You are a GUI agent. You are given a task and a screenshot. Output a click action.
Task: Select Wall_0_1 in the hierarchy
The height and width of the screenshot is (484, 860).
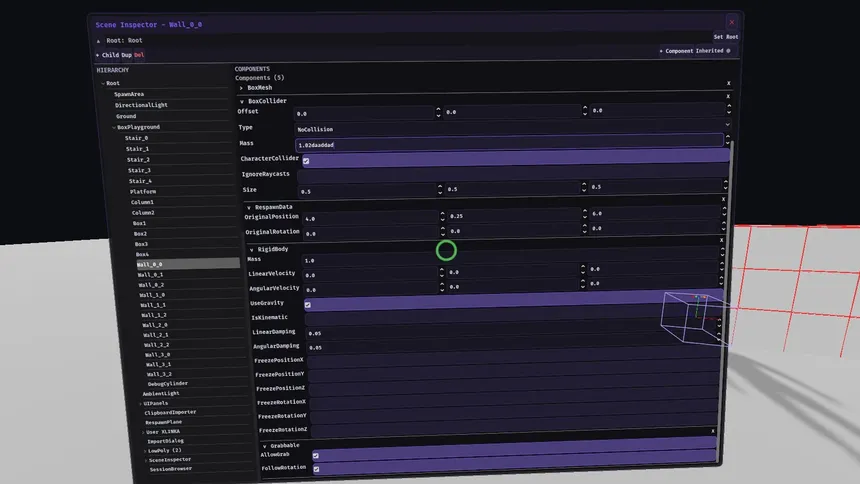pyautogui.click(x=151, y=274)
